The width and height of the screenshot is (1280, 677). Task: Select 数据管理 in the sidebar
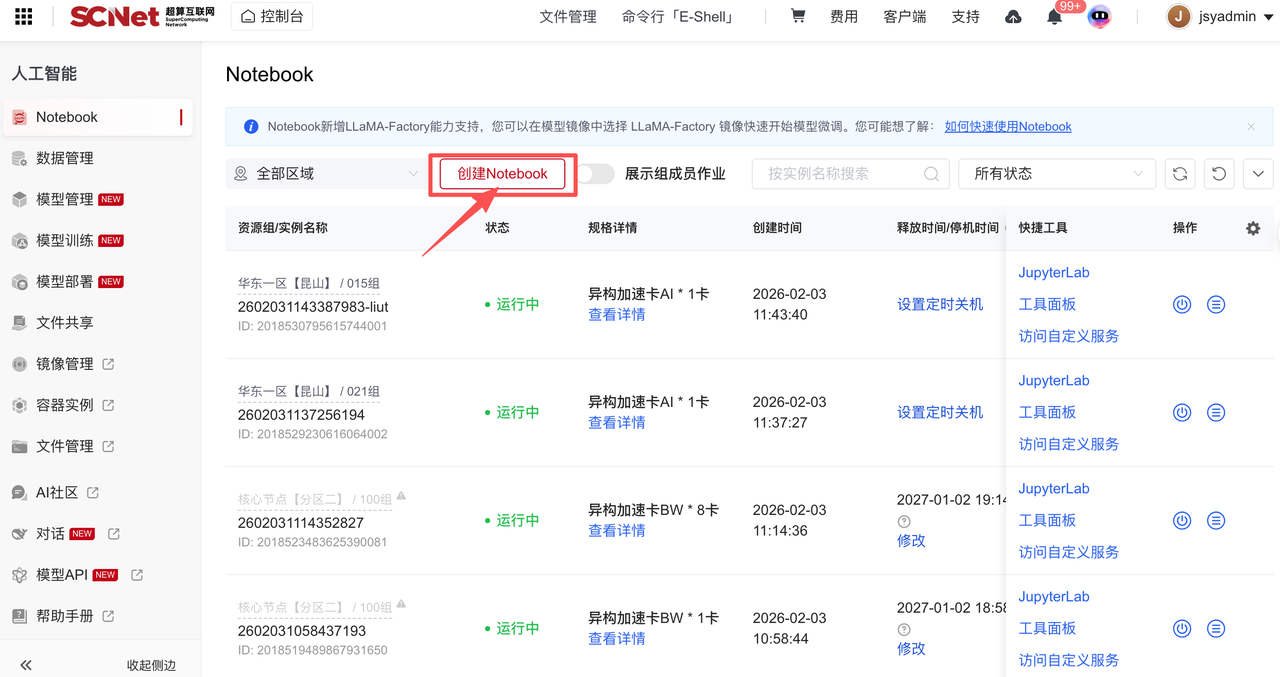[65, 158]
